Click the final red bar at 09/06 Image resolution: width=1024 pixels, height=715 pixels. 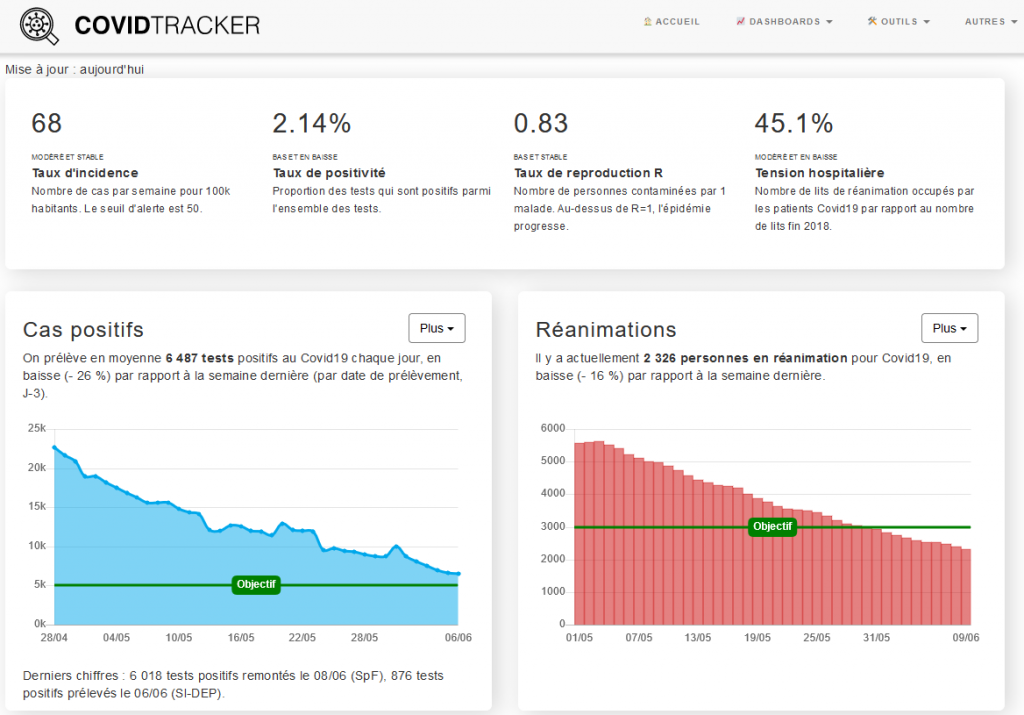(967, 586)
